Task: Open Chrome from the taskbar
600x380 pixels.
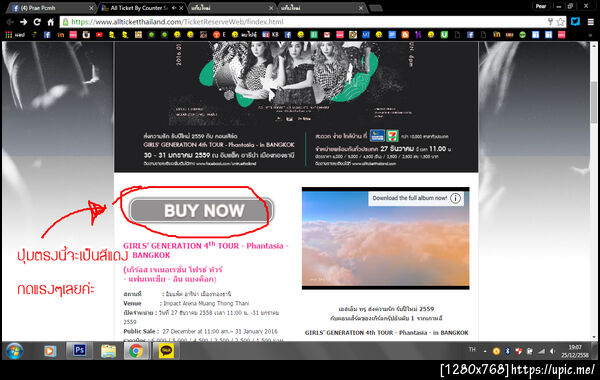Action: [x=136, y=351]
